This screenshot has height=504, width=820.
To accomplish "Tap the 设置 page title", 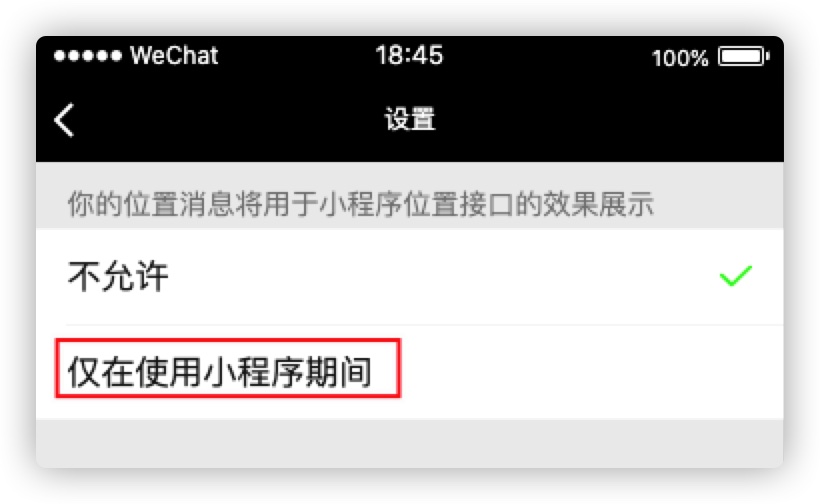I will click(410, 119).
